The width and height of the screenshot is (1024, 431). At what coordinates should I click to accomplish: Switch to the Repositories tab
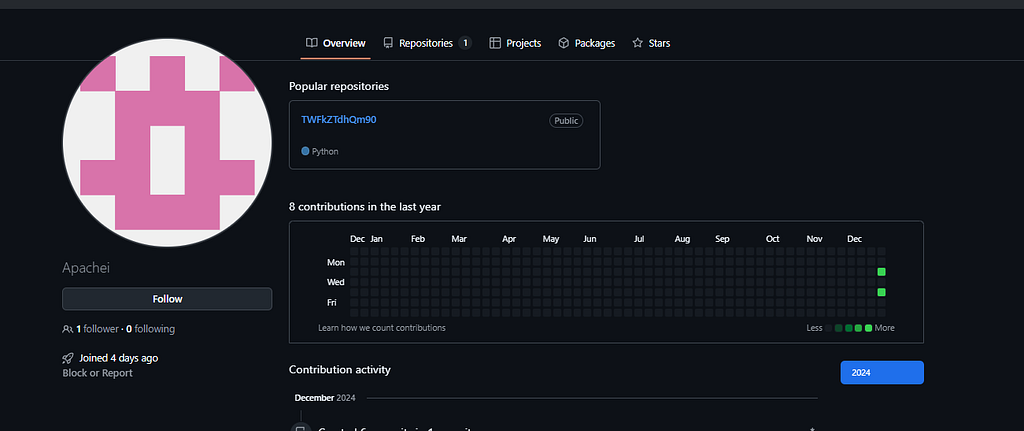(x=427, y=43)
